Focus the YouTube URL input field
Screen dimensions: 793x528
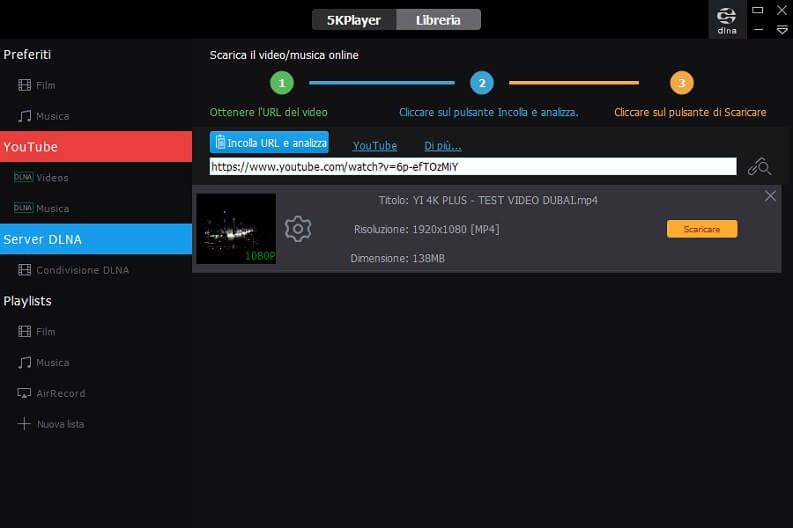coord(473,166)
